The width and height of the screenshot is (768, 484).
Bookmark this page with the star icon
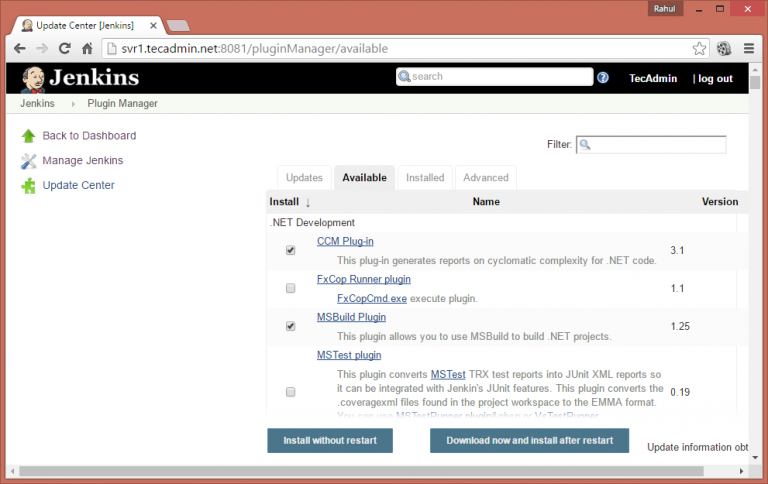(699, 48)
